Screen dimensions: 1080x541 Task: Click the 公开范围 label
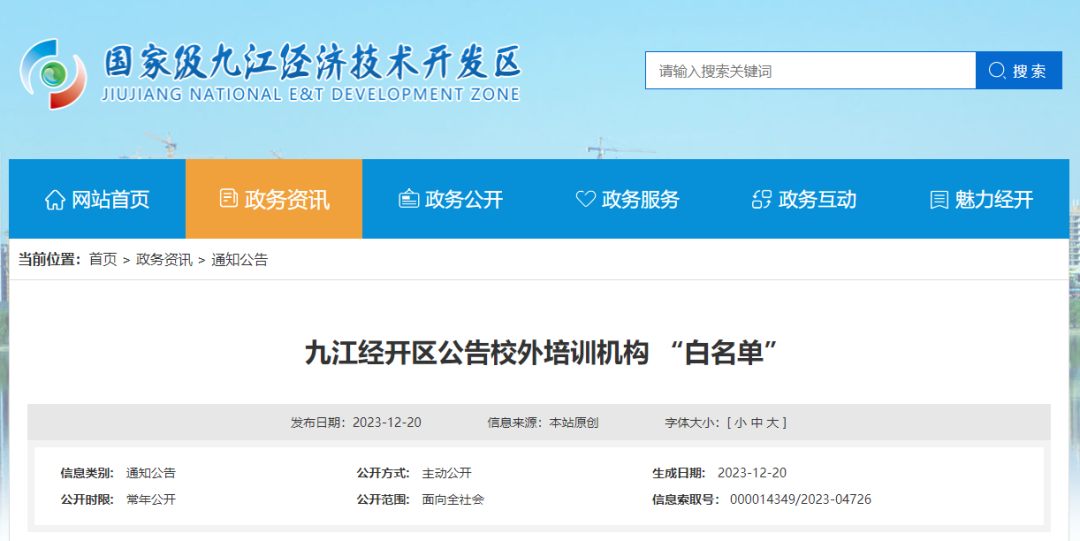(384, 500)
